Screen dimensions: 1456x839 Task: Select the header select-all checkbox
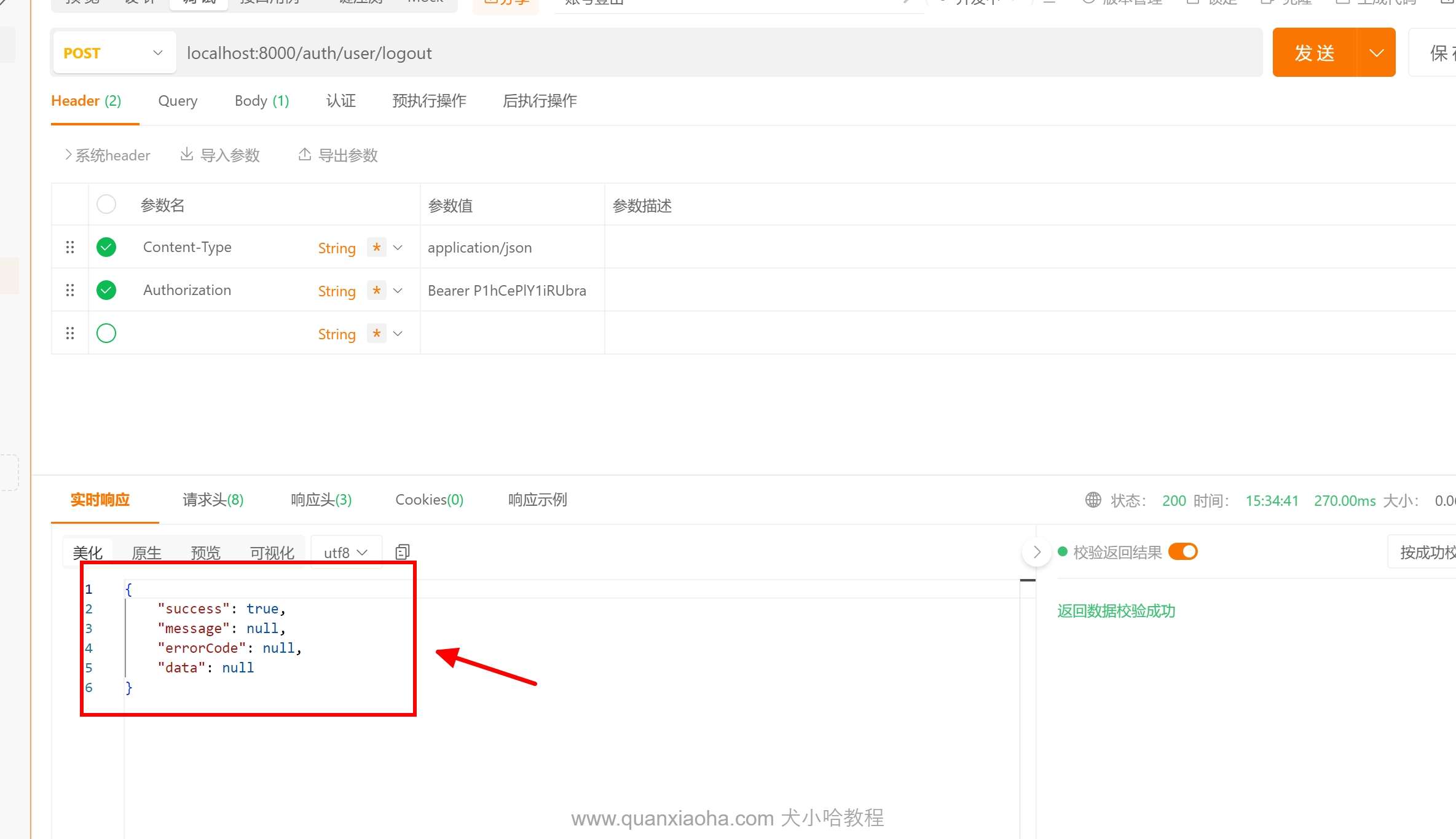pyautogui.click(x=106, y=204)
